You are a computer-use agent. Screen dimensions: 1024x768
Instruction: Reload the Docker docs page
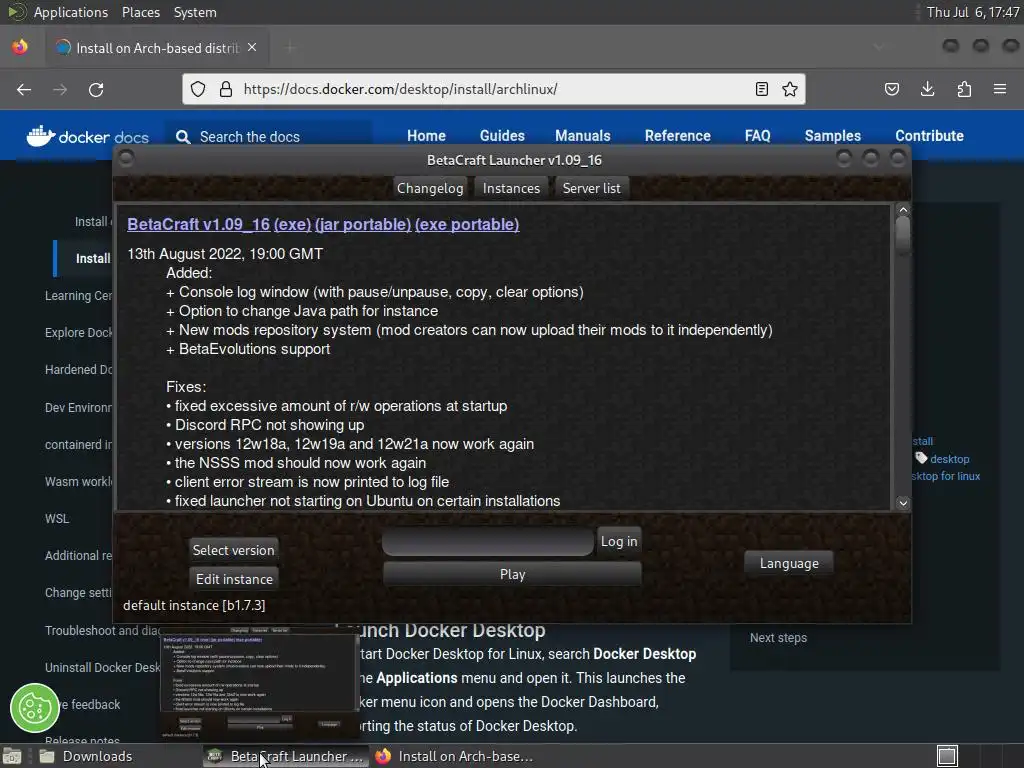96,89
